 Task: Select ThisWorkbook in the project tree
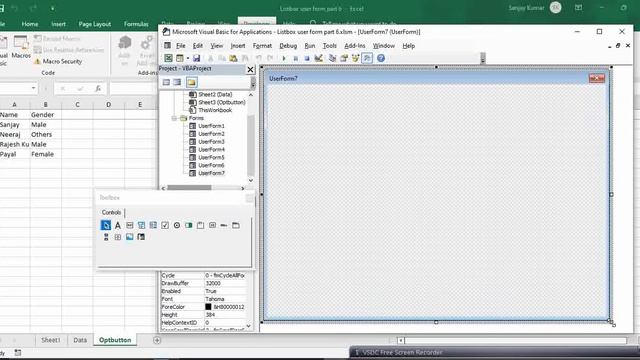click(215, 110)
